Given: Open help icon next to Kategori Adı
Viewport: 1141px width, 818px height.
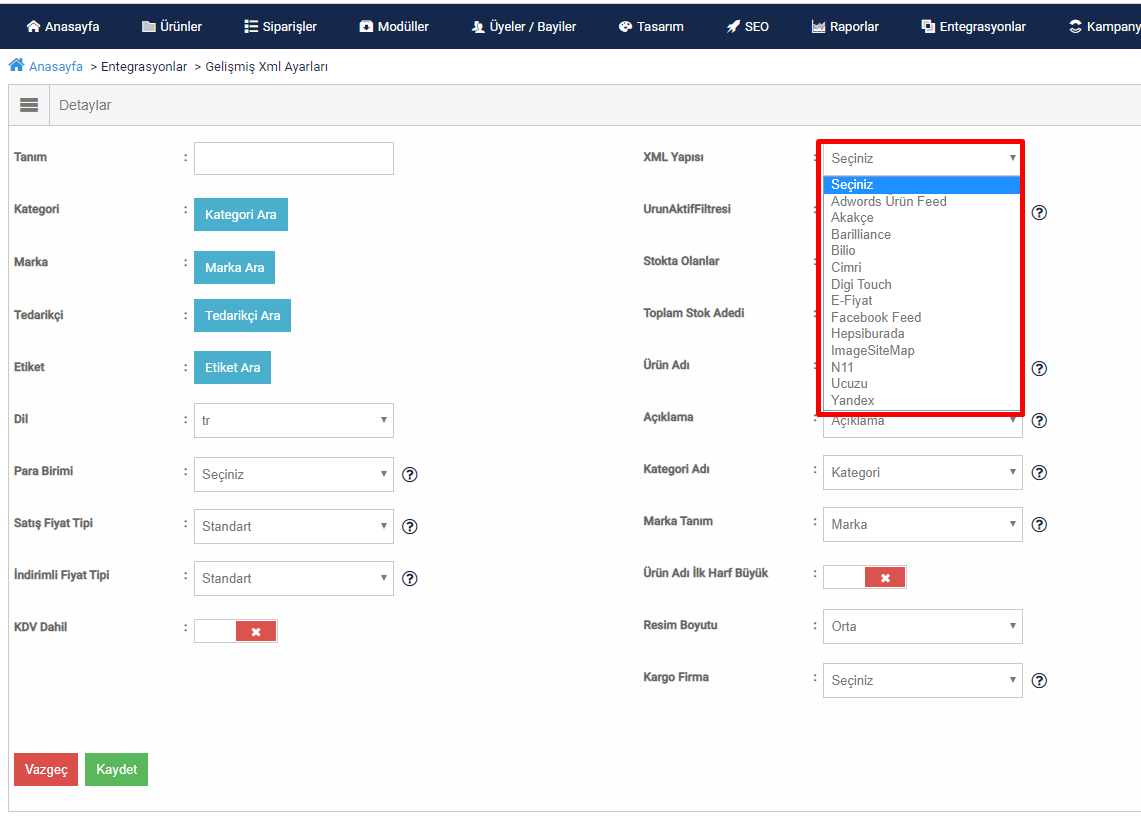Looking at the screenshot, I should pyautogui.click(x=1039, y=472).
